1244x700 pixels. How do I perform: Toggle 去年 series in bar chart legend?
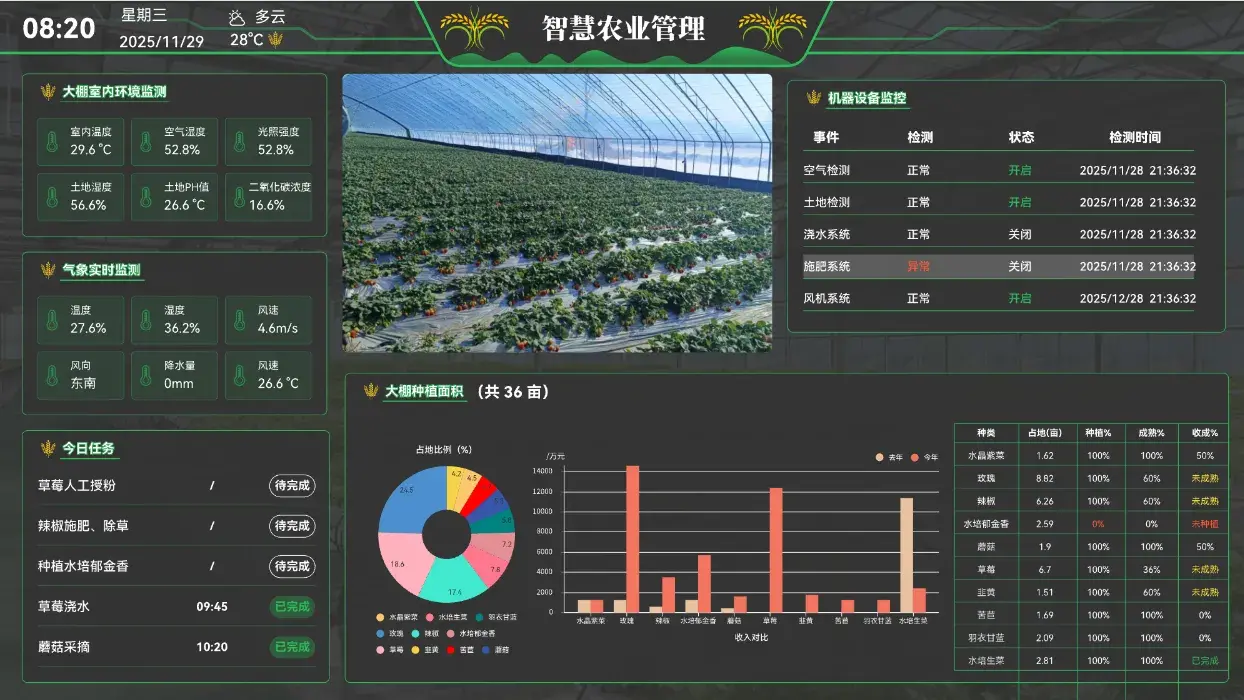(x=887, y=457)
